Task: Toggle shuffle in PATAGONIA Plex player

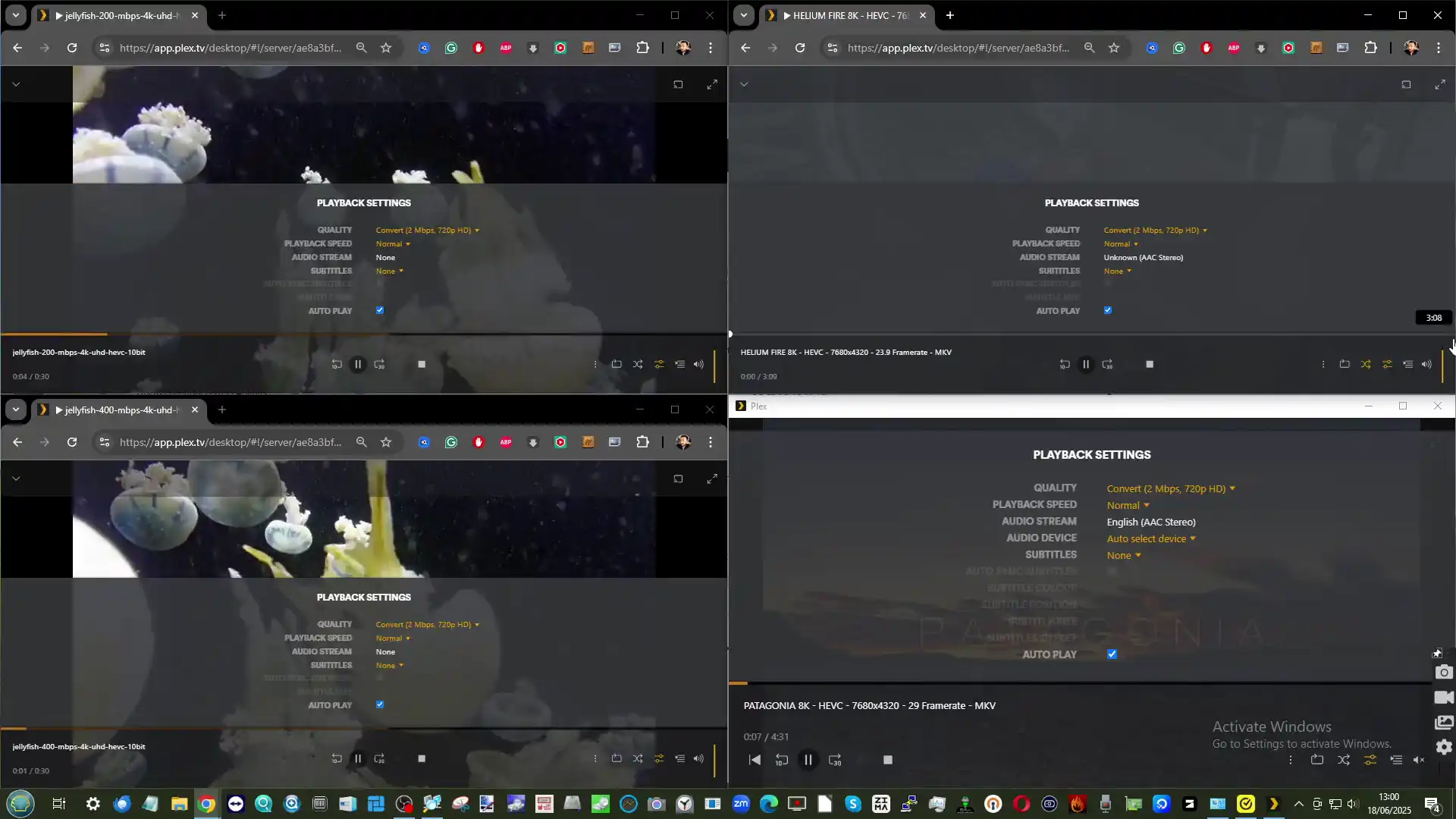Action: coord(1344,760)
